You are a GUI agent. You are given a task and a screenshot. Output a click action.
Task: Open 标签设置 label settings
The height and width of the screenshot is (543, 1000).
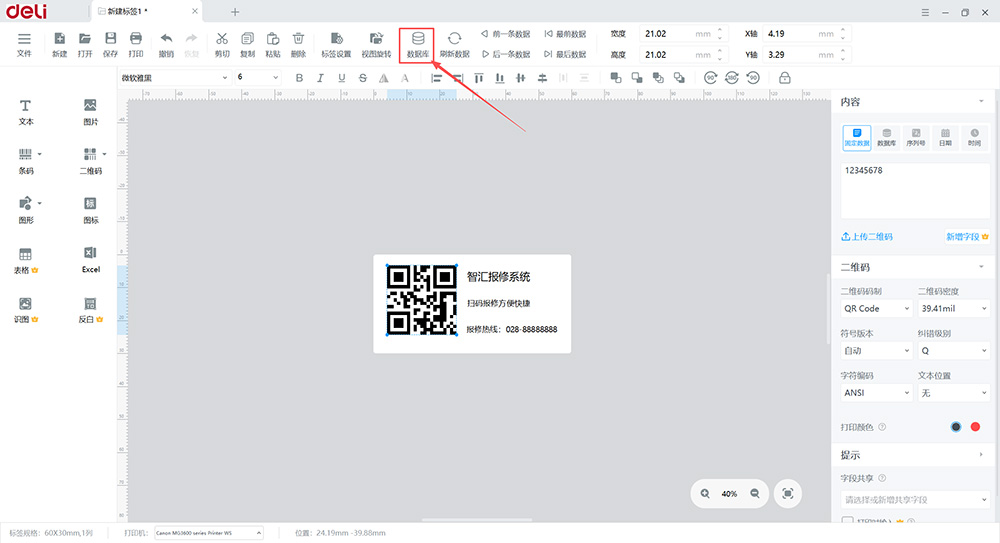coord(336,45)
